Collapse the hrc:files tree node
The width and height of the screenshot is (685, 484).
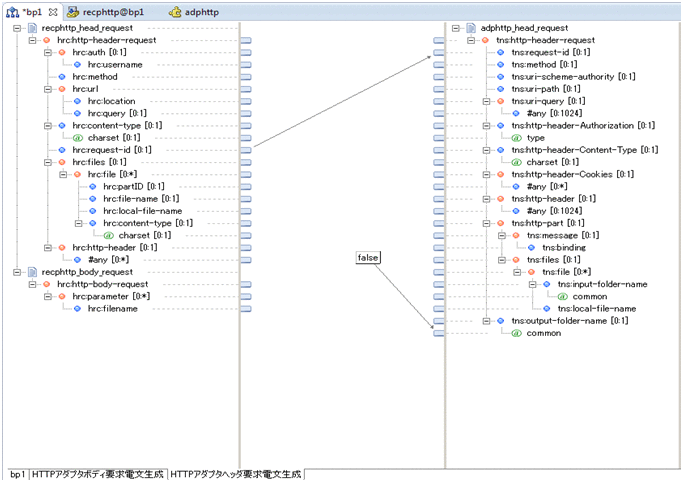pyautogui.click(x=47, y=162)
